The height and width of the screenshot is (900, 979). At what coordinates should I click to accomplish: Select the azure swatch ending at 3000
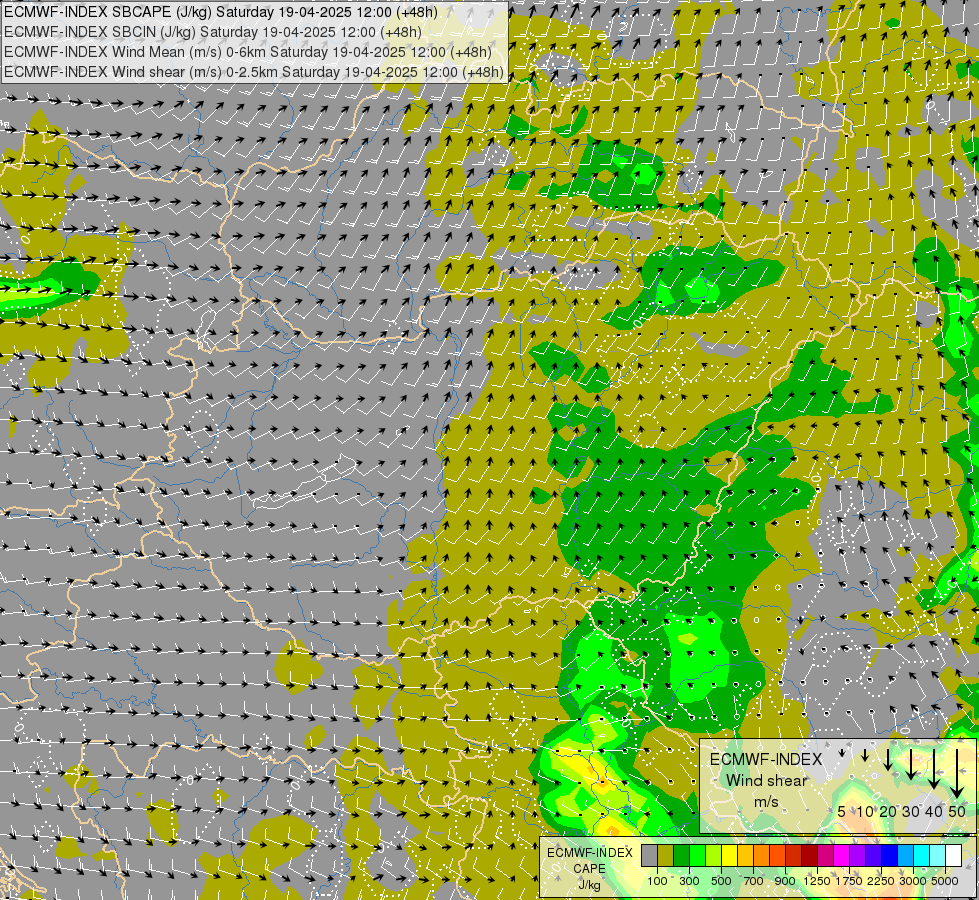pyautogui.click(x=906, y=855)
